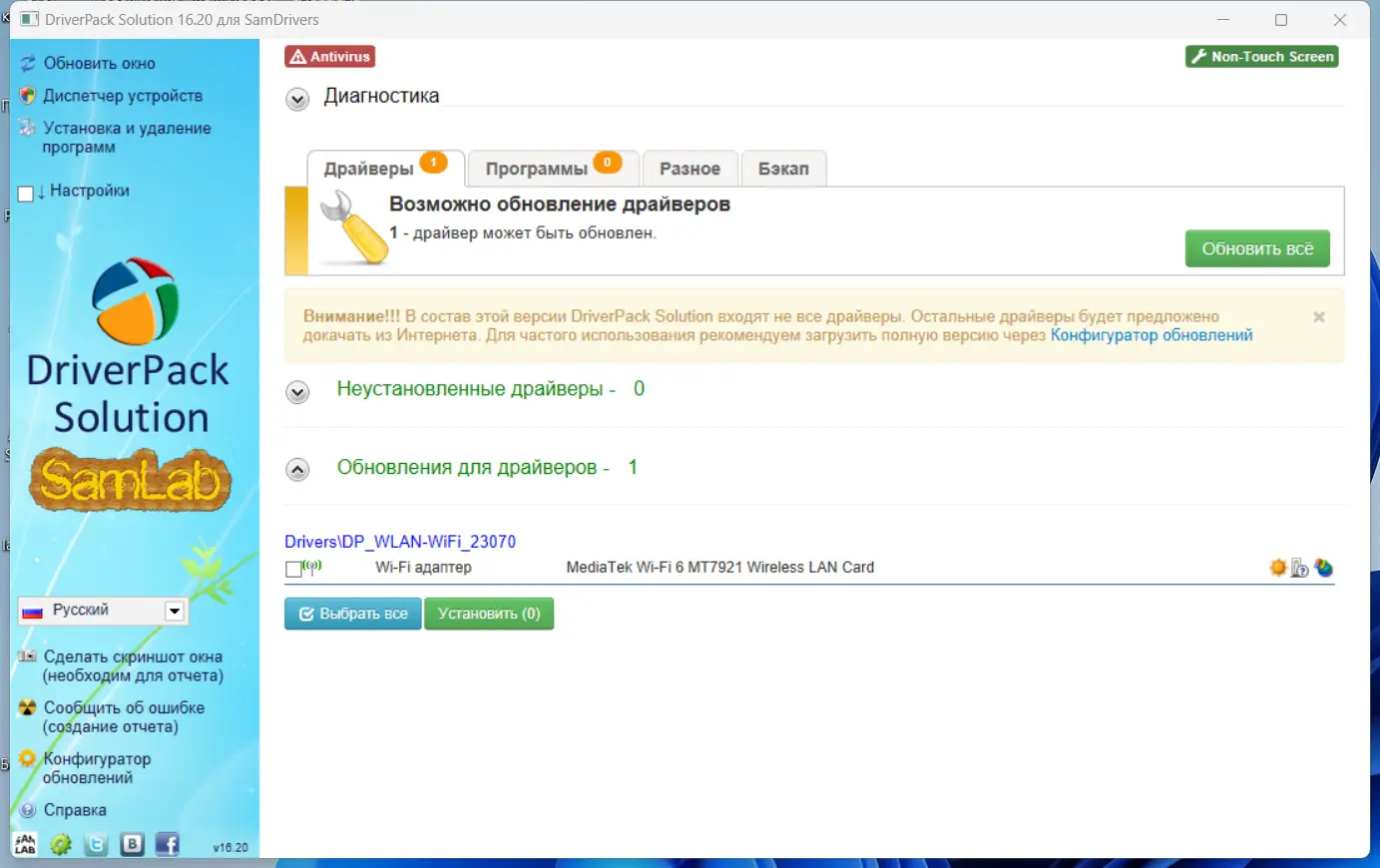This screenshot has width=1380, height=868.
Task: Open Диспетчер устройств via its shield icon
Action: (x=28, y=96)
